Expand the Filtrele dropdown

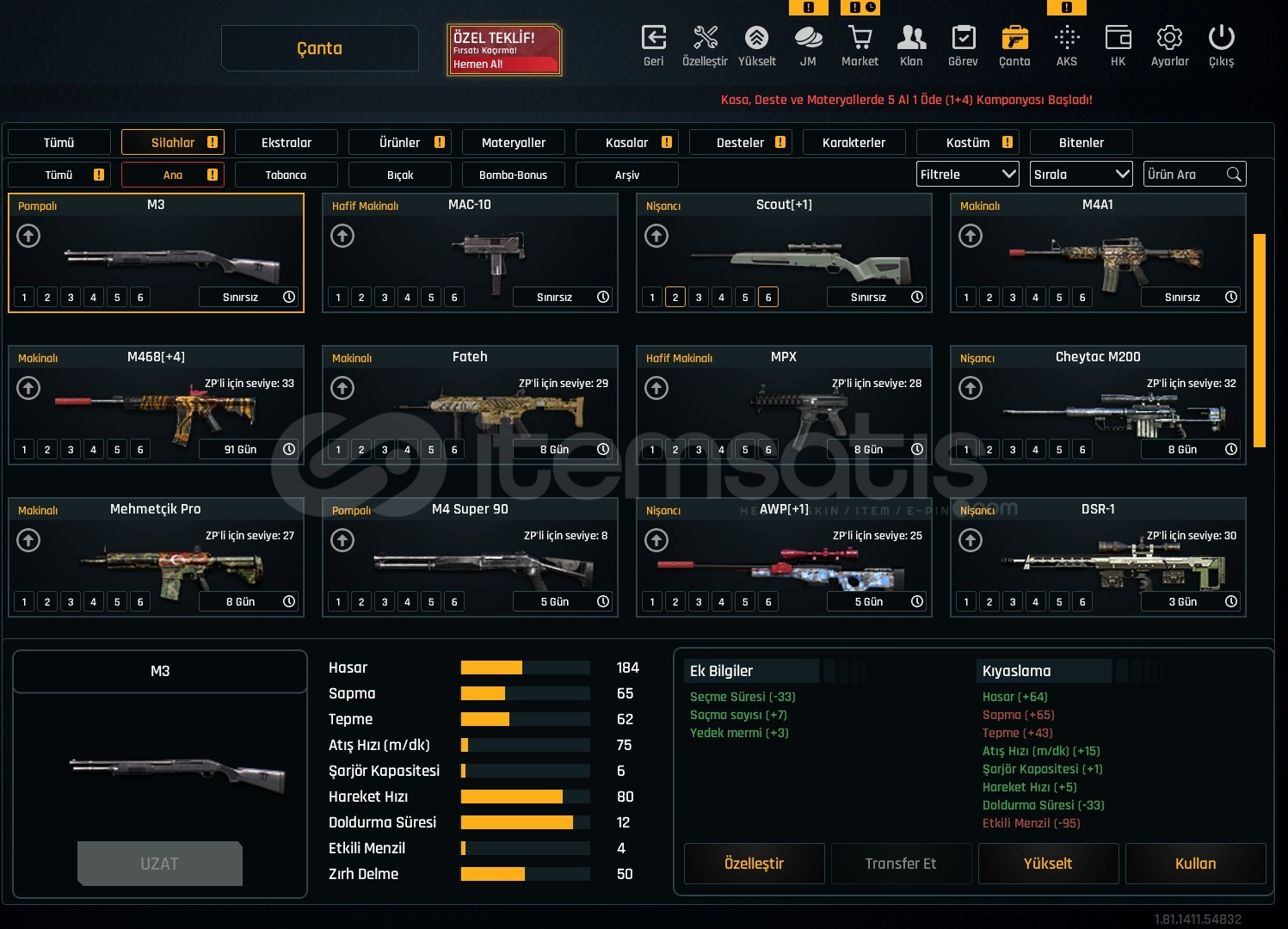(967, 175)
